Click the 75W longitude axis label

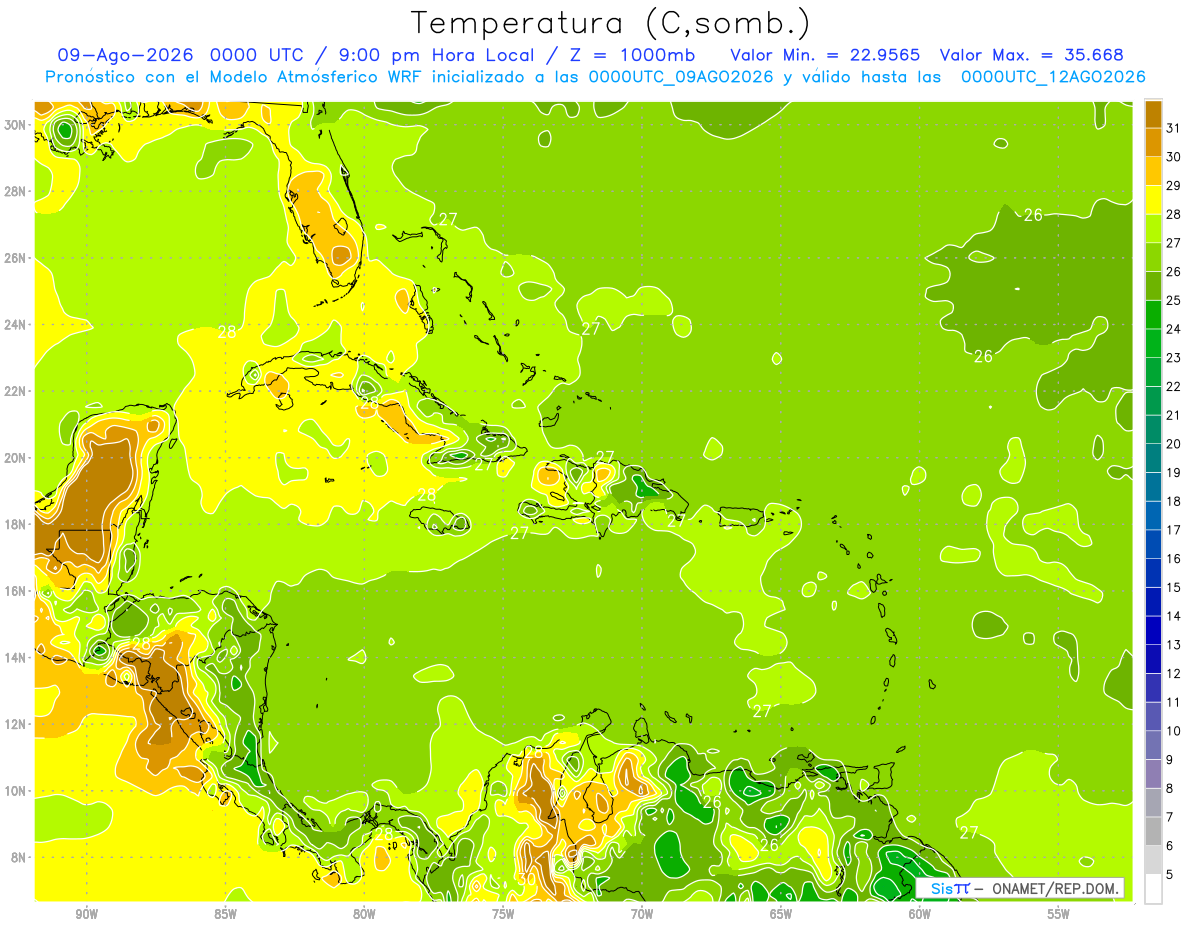[503, 914]
